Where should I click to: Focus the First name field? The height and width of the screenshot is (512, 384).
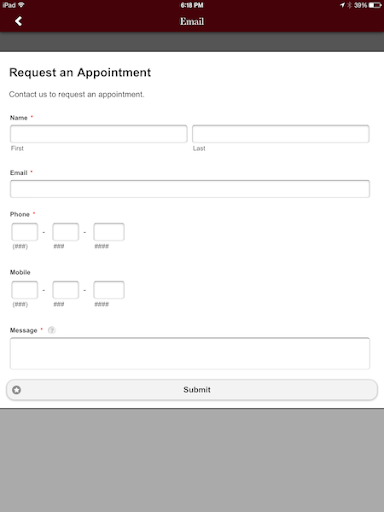coord(99,134)
